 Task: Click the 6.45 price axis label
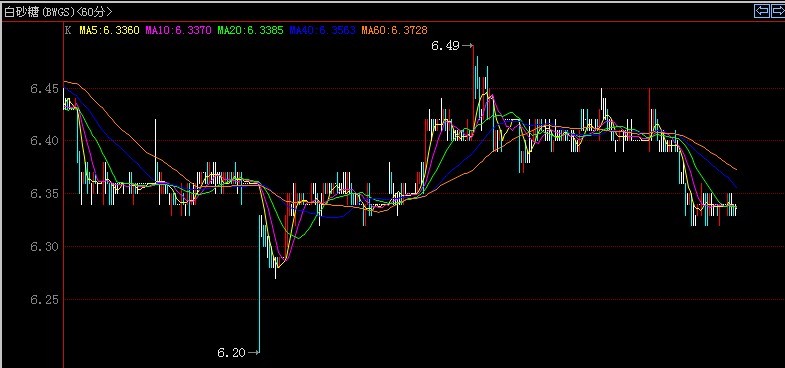coord(44,89)
